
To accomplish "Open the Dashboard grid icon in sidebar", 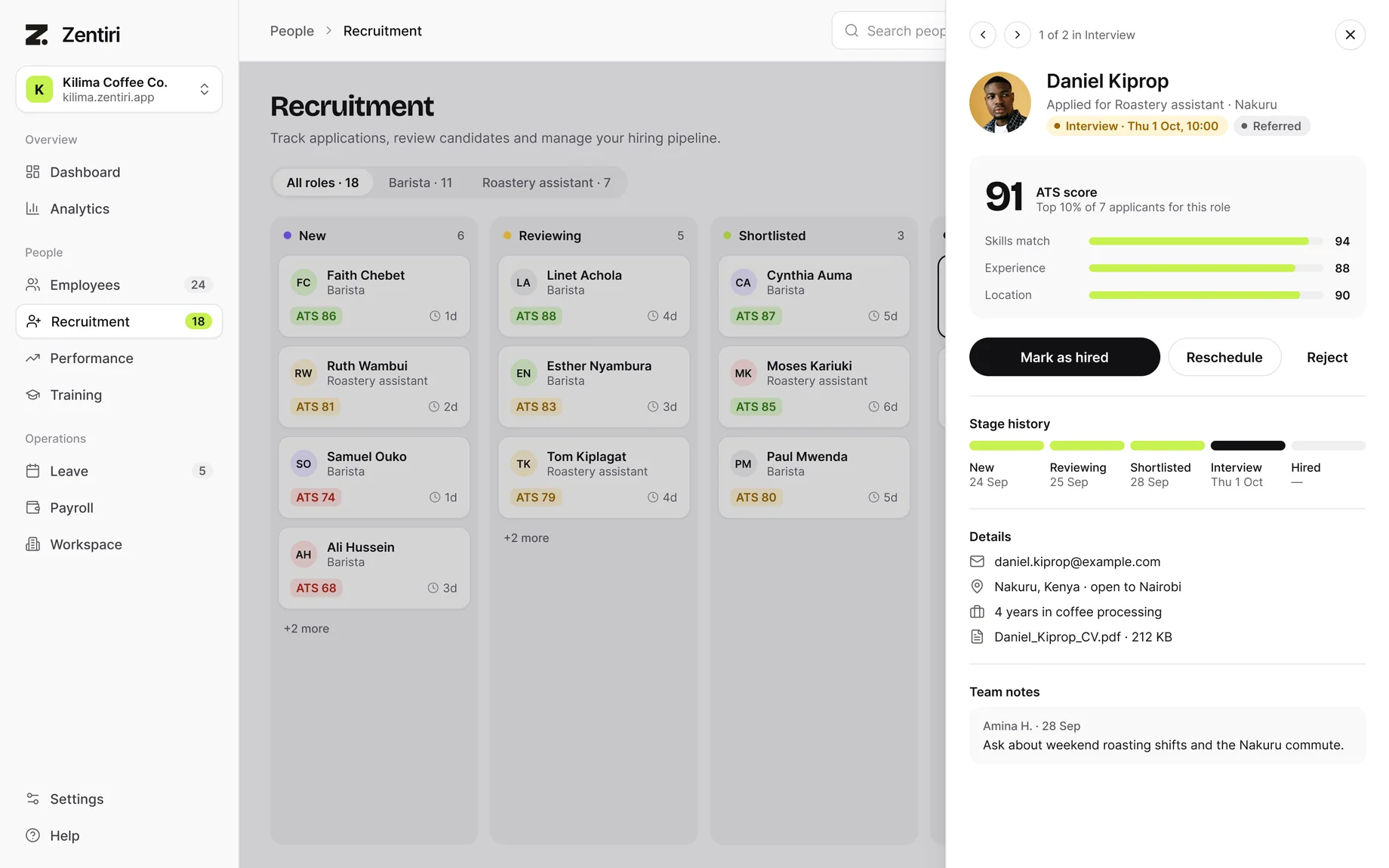I will [32, 172].
